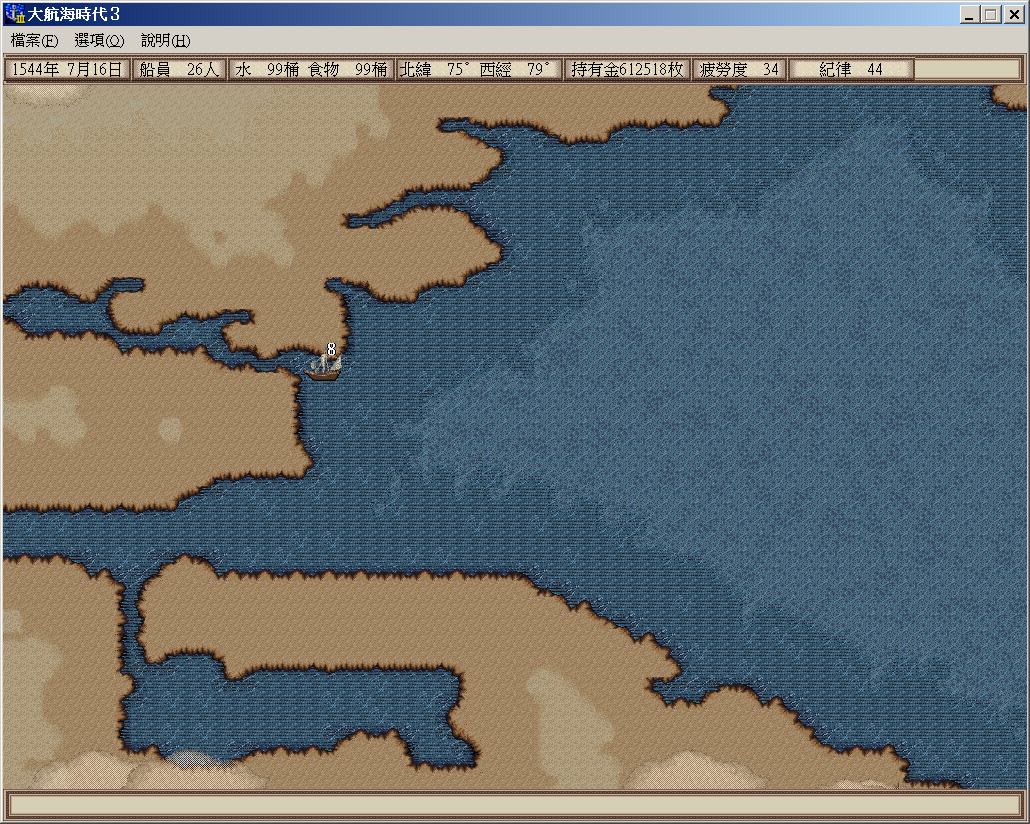Click the 船員 26人 crew panel
This screenshot has width=1030, height=824.
pyautogui.click(x=178, y=70)
